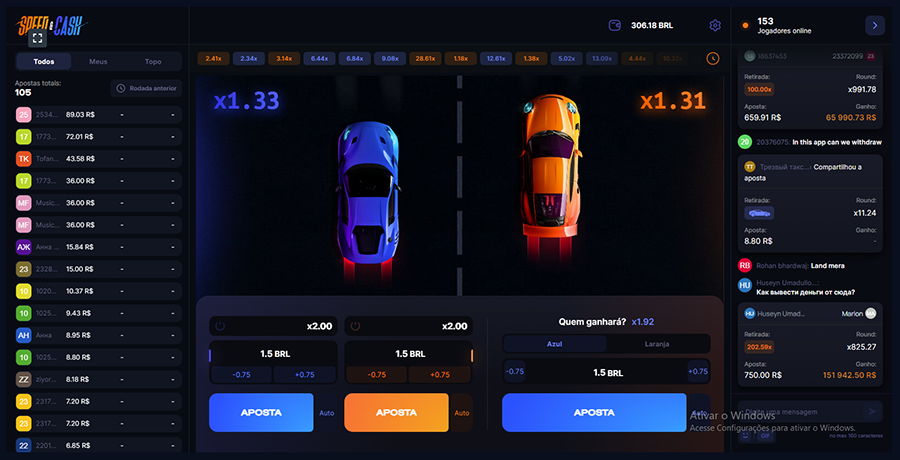Screen dimensions: 900x460
Task: Toggle blue auto-cashout power icon
Action: (220, 326)
